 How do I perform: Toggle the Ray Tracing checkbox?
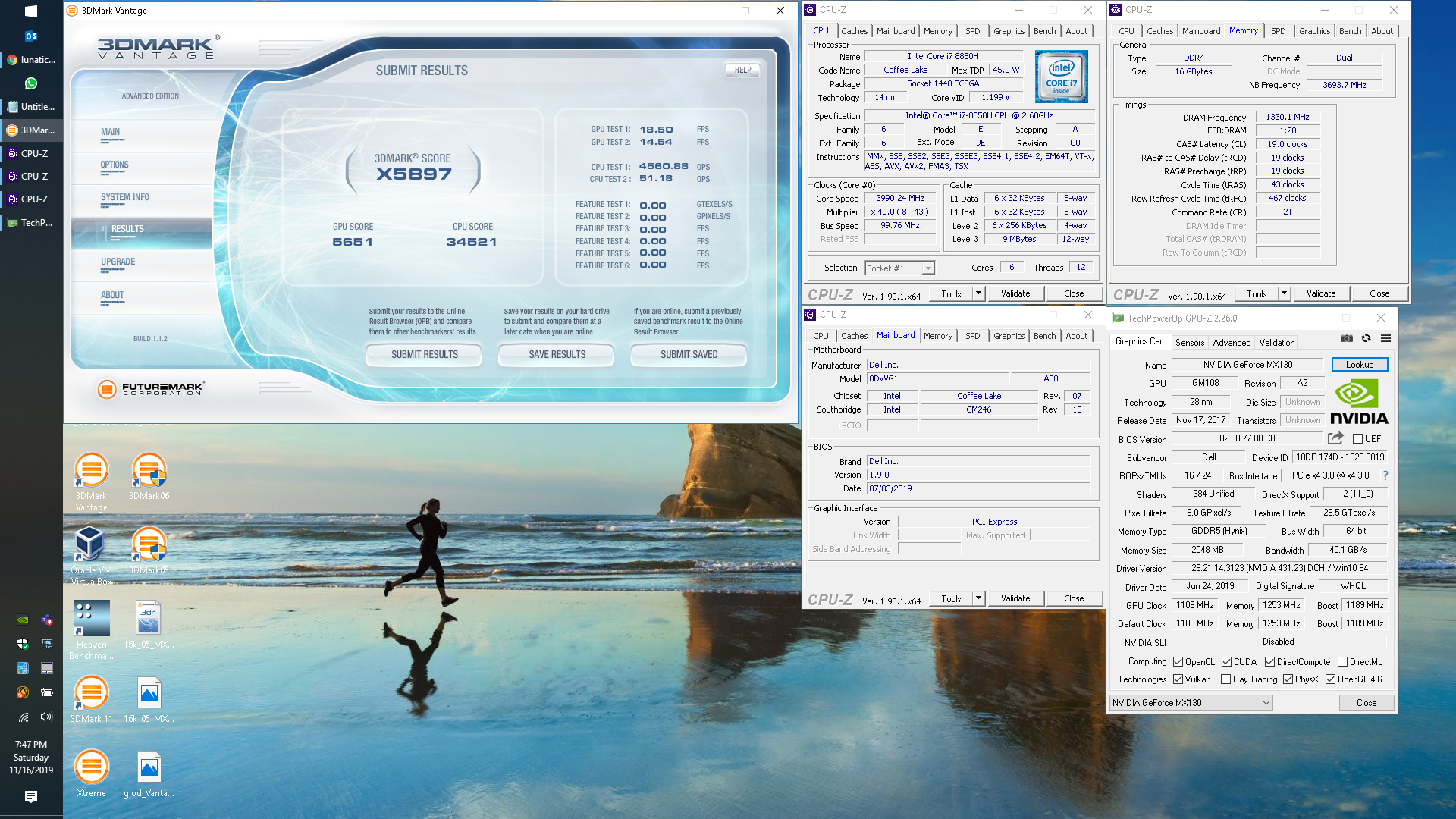click(x=1225, y=679)
